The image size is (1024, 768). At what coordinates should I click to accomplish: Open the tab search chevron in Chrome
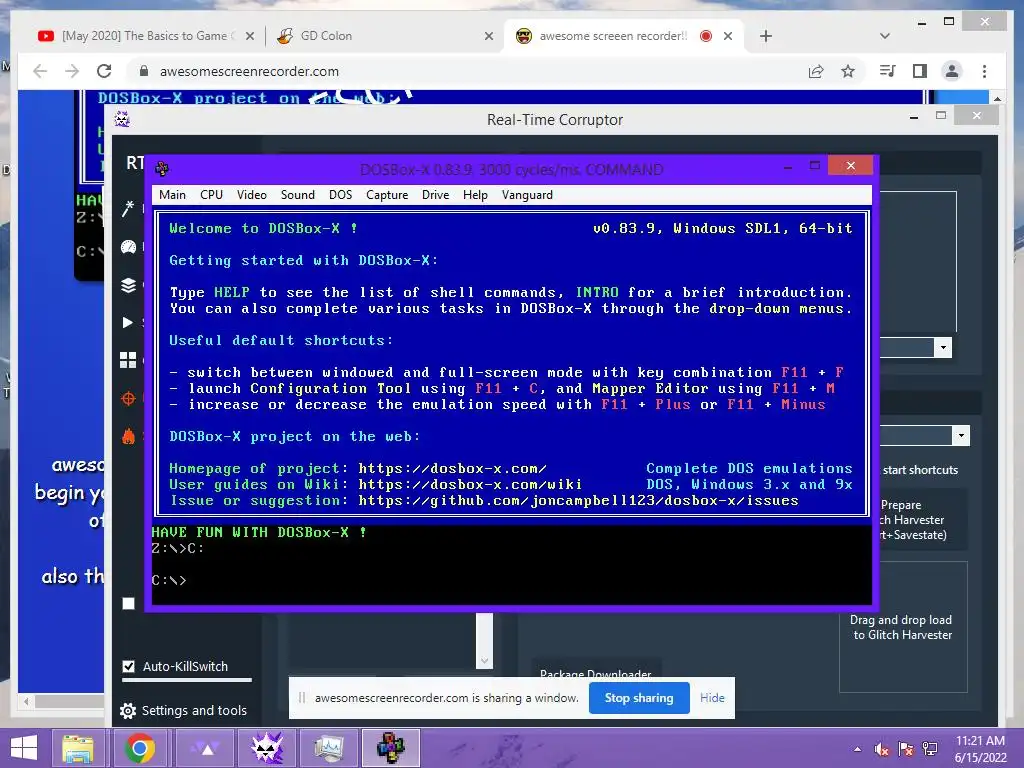click(x=885, y=36)
